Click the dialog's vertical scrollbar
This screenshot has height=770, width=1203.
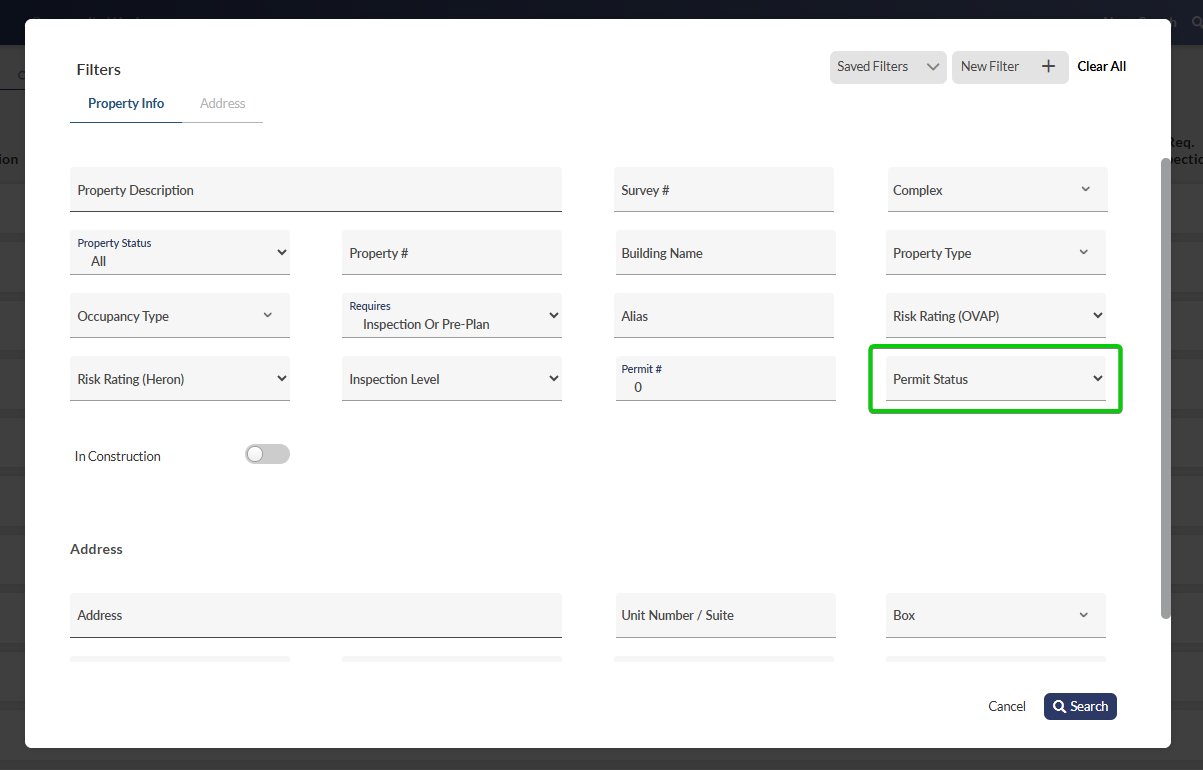pyautogui.click(x=1165, y=388)
